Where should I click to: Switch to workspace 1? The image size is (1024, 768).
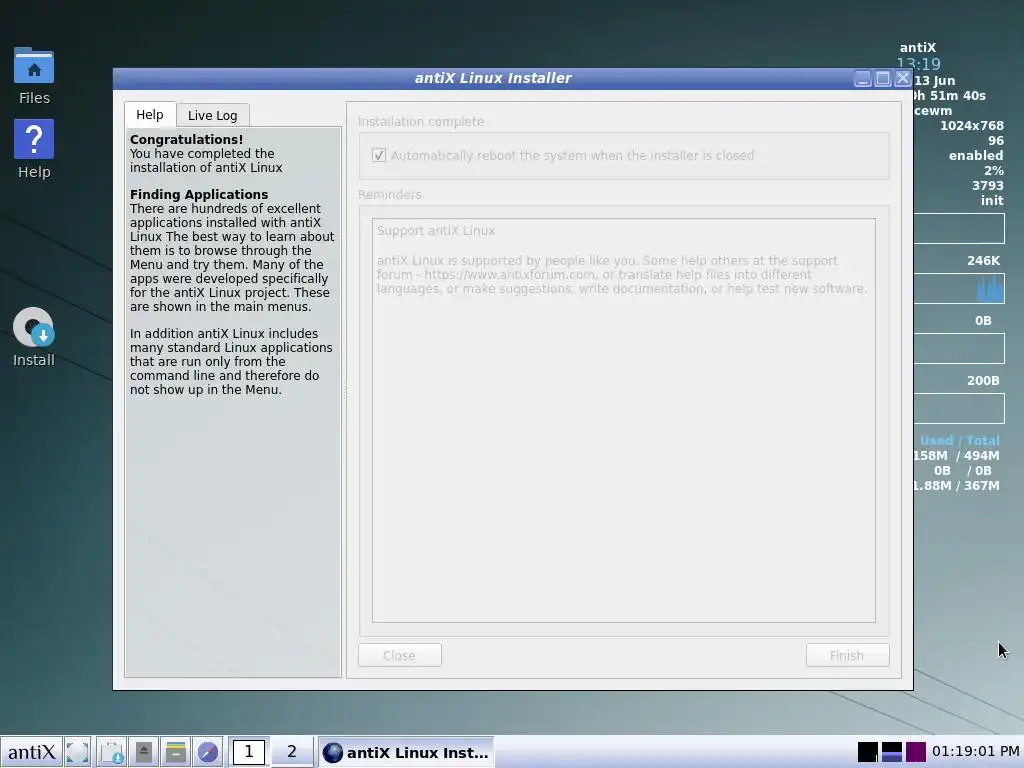pyautogui.click(x=248, y=752)
